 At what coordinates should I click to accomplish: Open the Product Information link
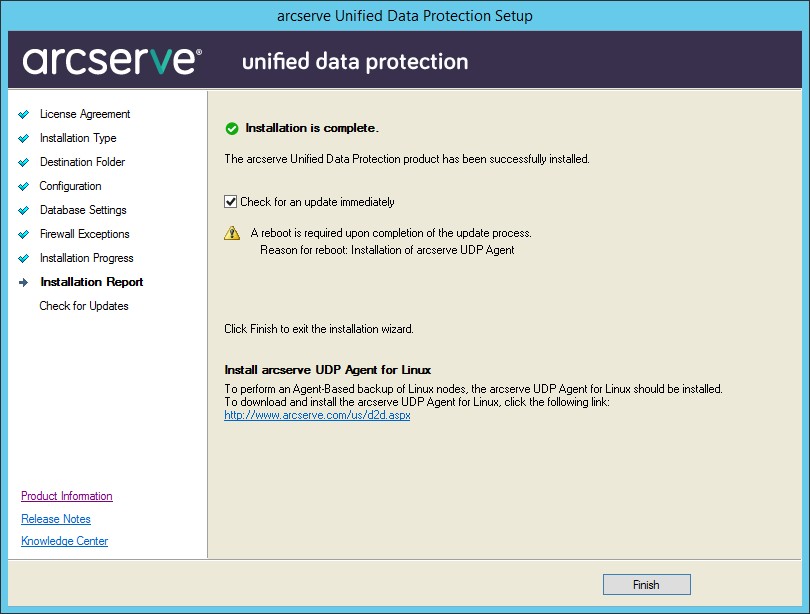pyautogui.click(x=67, y=496)
